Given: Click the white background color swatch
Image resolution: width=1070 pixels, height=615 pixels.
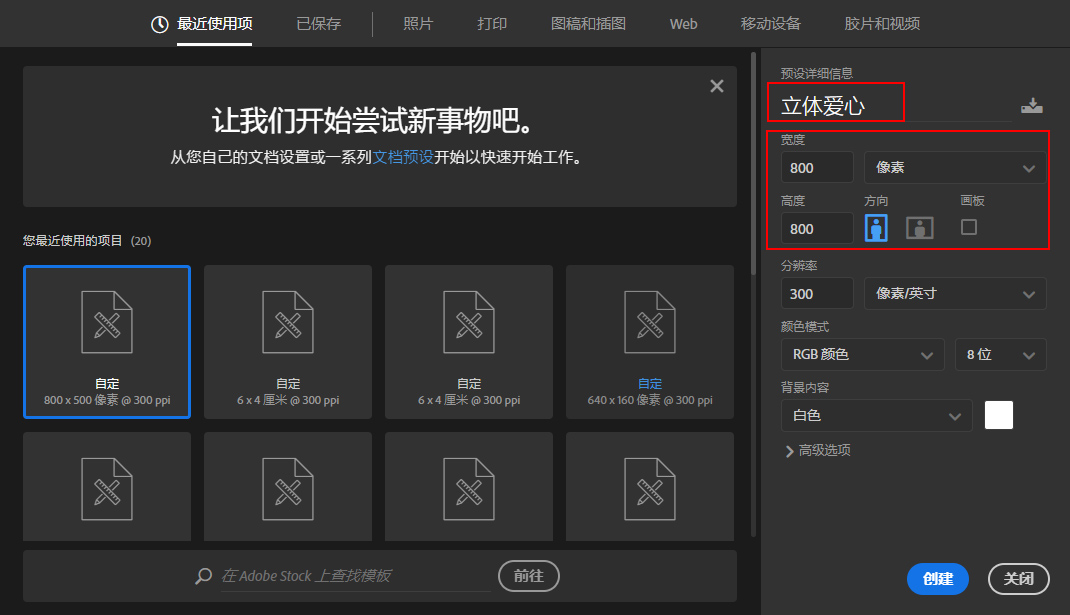Looking at the screenshot, I should coord(998,415).
